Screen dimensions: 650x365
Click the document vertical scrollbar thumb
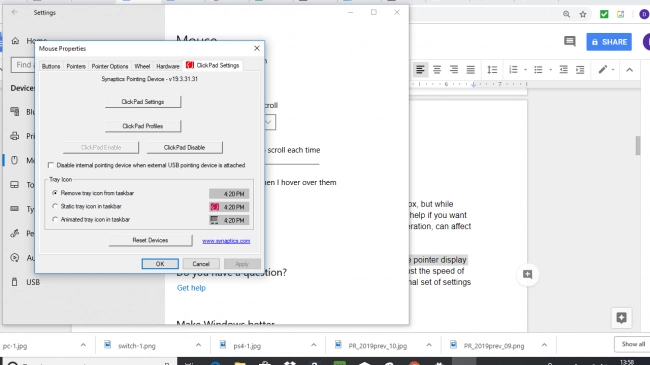[x=638, y=146]
